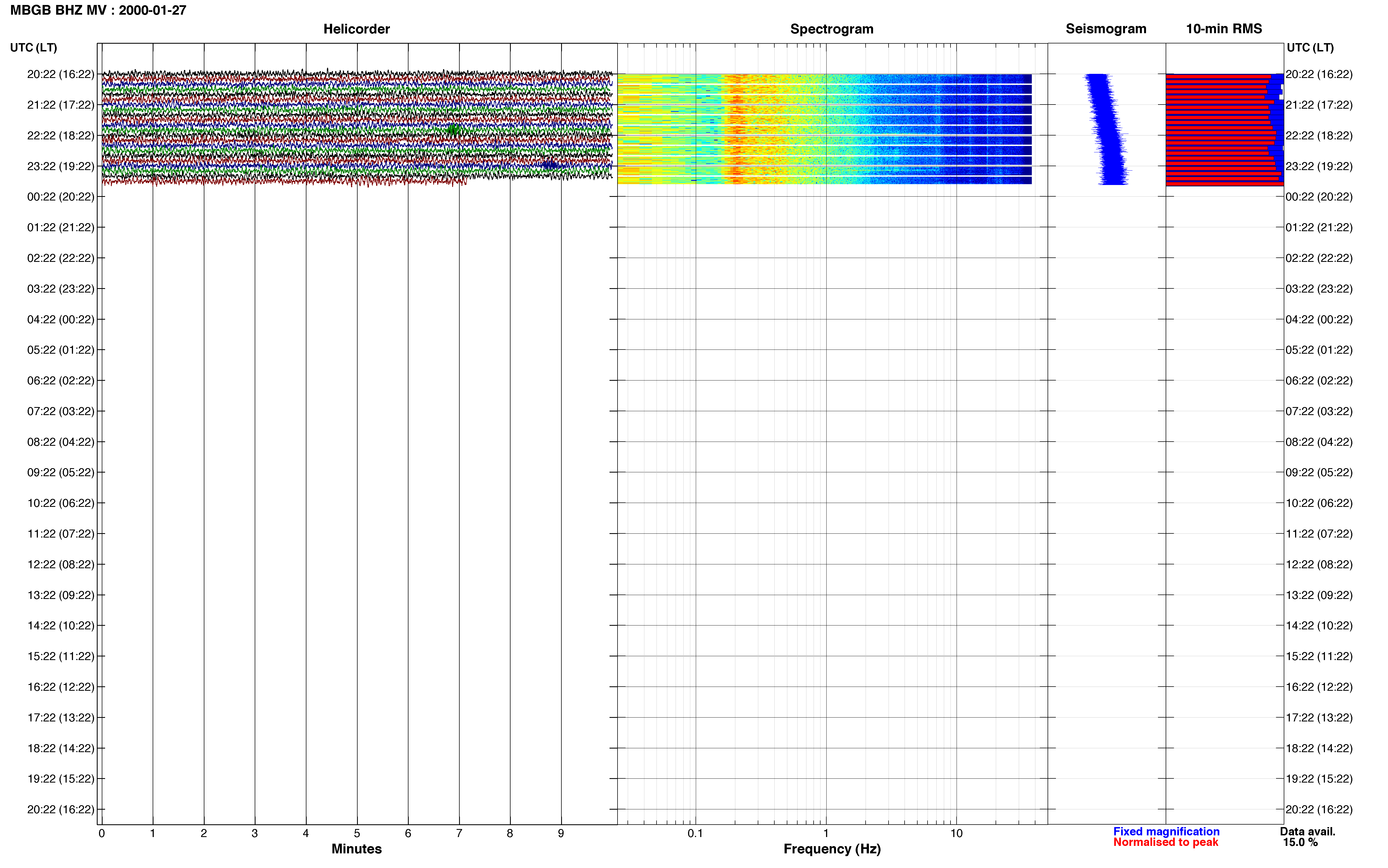Screen dimensions: 1388x868
Task: Click left time label '05:22 (01:22)'
Action: [61, 350]
